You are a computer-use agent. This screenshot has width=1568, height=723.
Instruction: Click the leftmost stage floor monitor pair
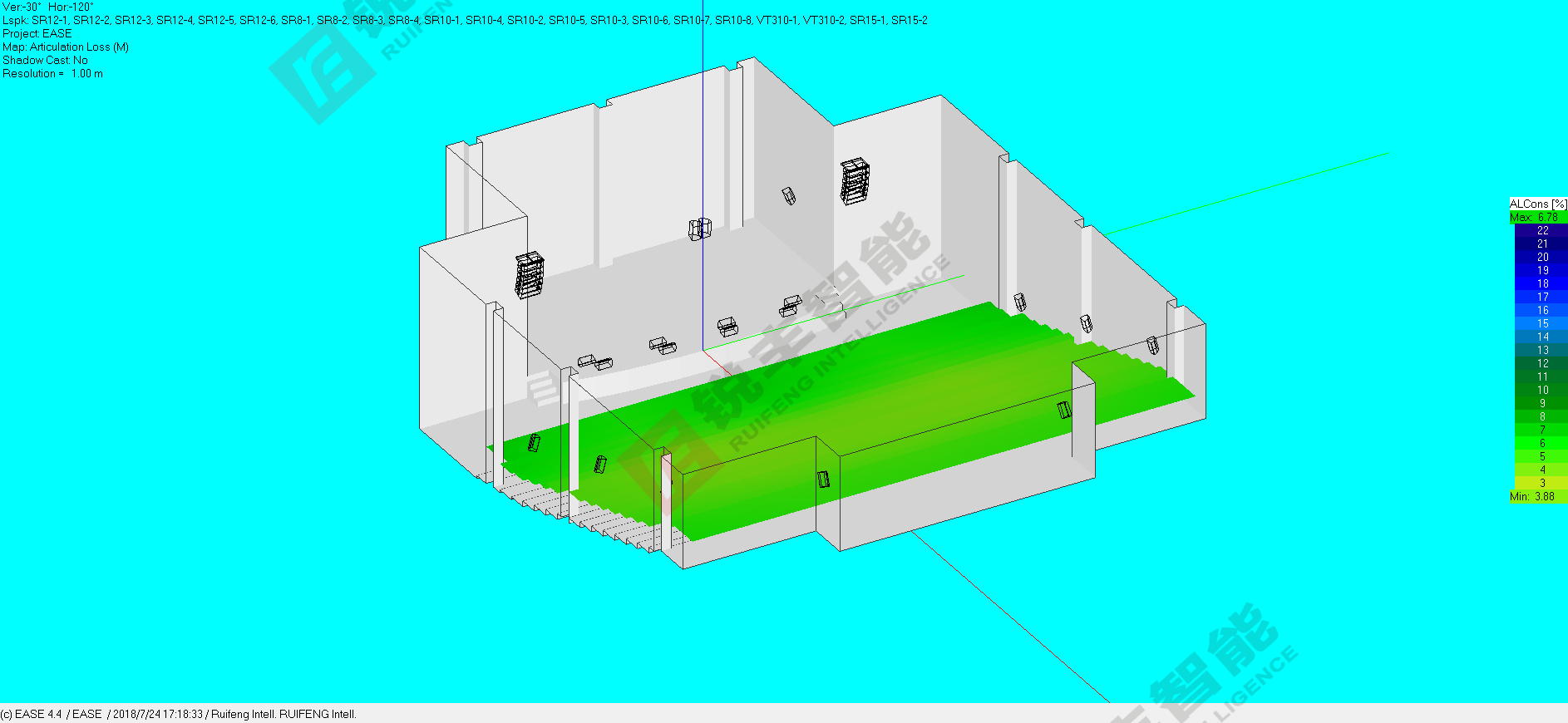(x=594, y=361)
